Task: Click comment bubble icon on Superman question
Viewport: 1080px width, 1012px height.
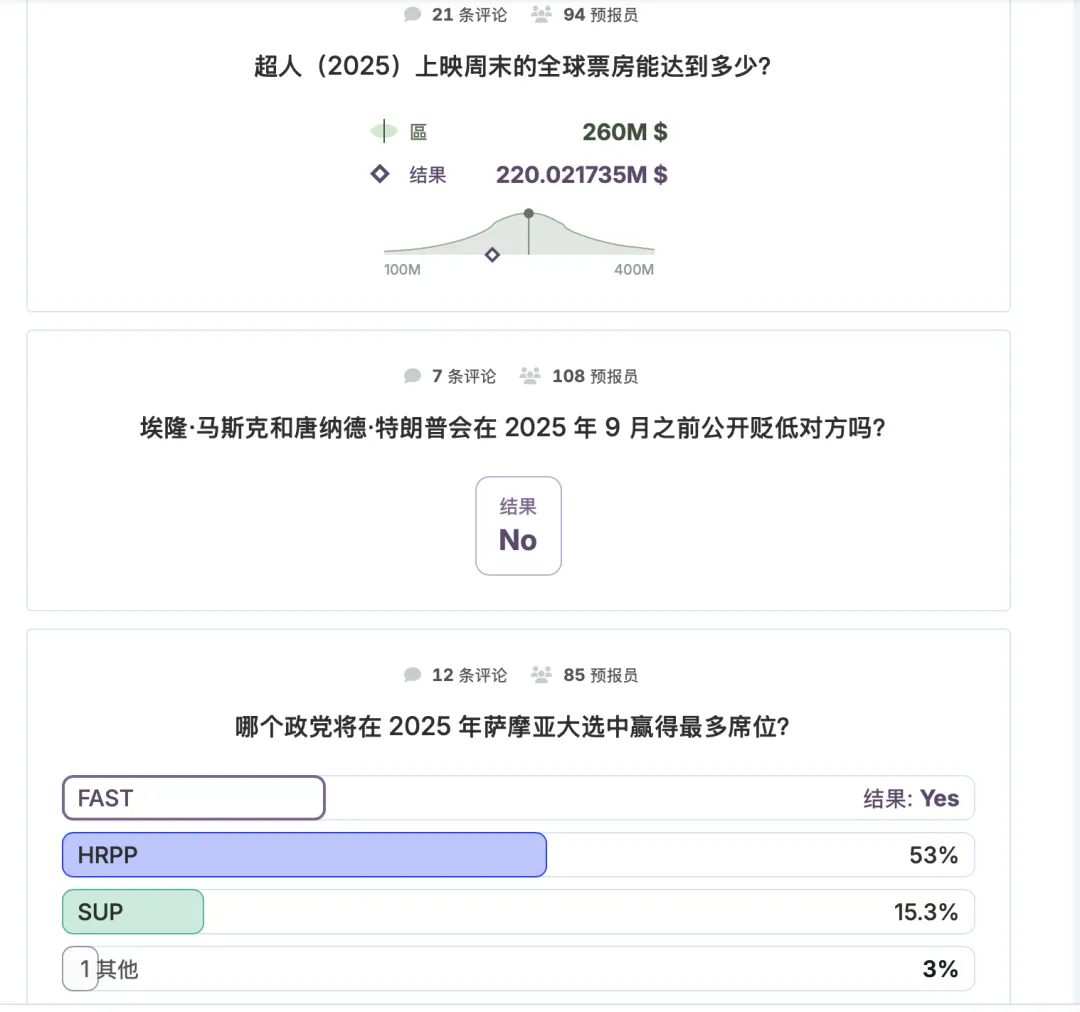Action: (x=412, y=14)
